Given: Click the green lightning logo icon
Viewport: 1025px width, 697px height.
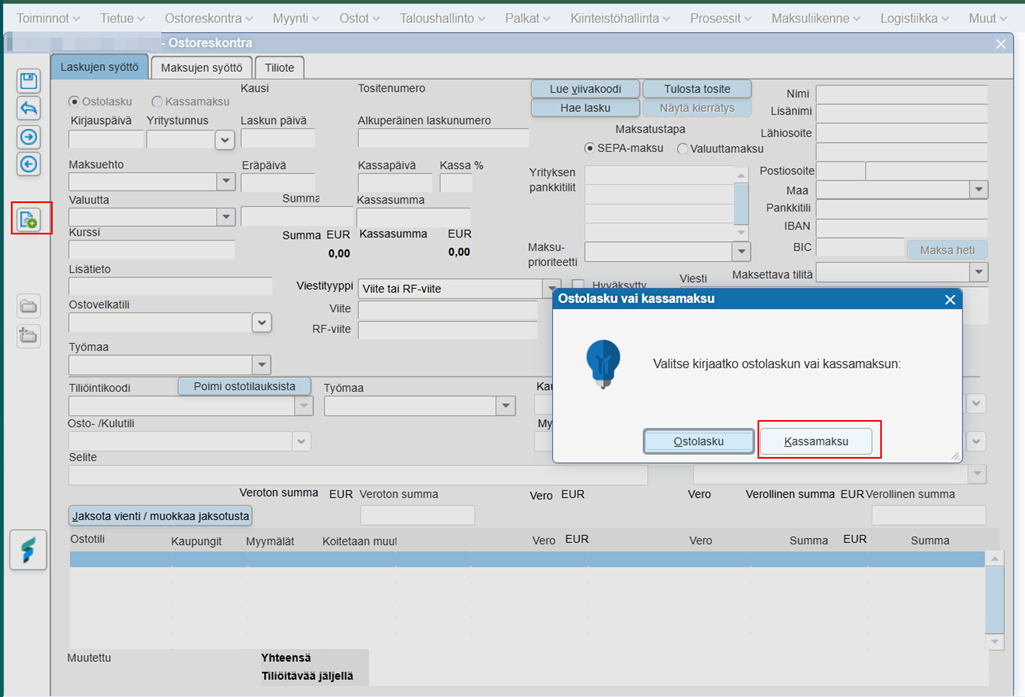Looking at the screenshot, I should [28, 550].
